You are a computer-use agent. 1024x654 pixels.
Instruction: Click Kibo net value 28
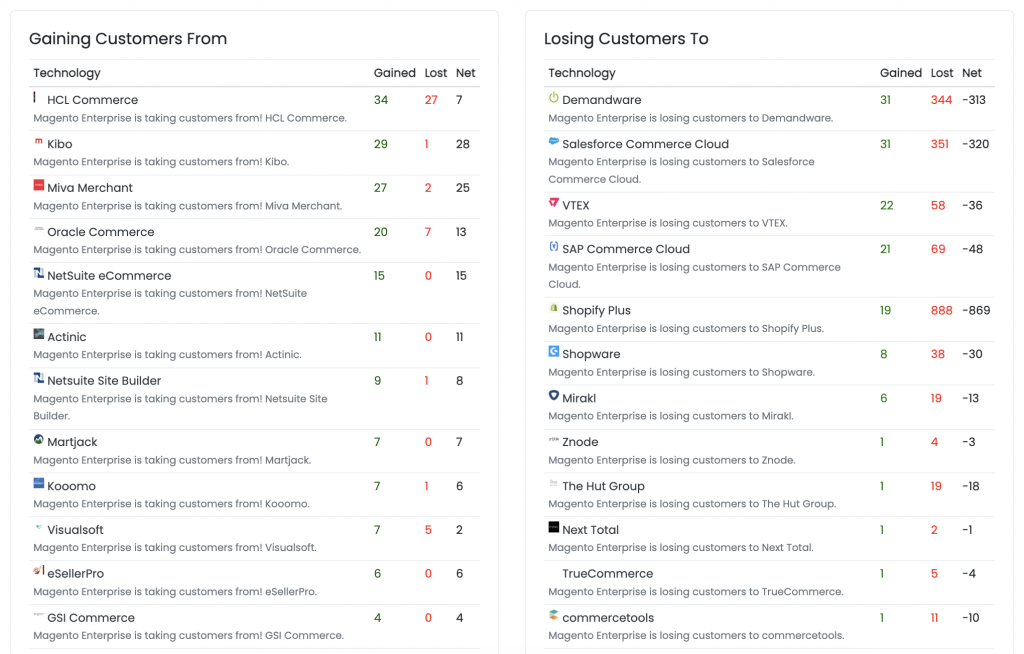tap(462, 144)
